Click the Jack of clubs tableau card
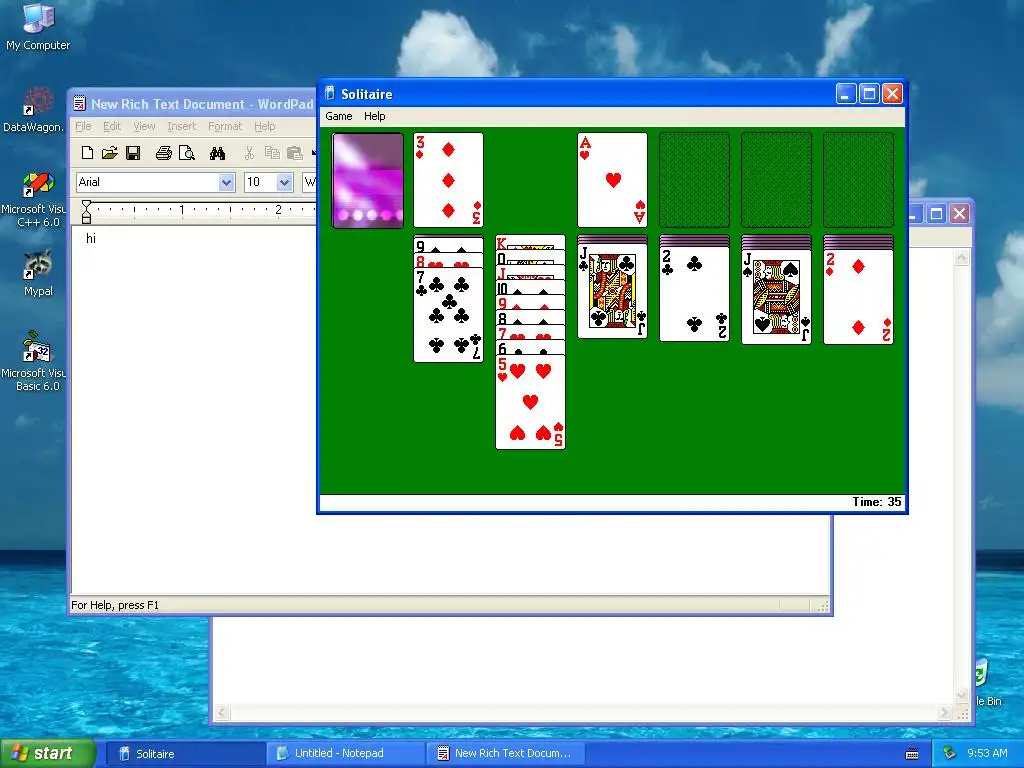Image resolution: width=1024 pixels, height=768 pixels. pos(613,292)
